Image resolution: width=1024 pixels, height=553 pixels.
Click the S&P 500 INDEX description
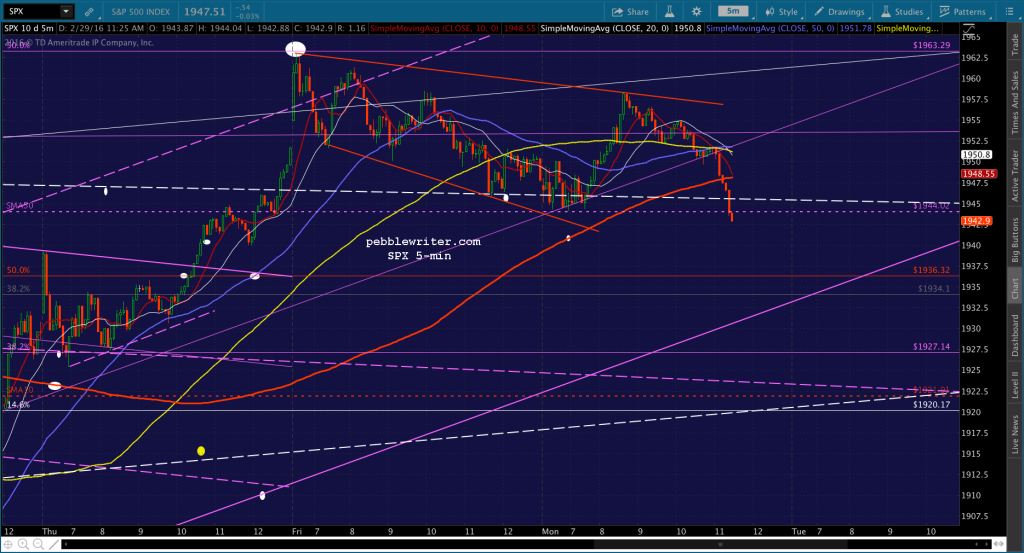tap(140, 12)
